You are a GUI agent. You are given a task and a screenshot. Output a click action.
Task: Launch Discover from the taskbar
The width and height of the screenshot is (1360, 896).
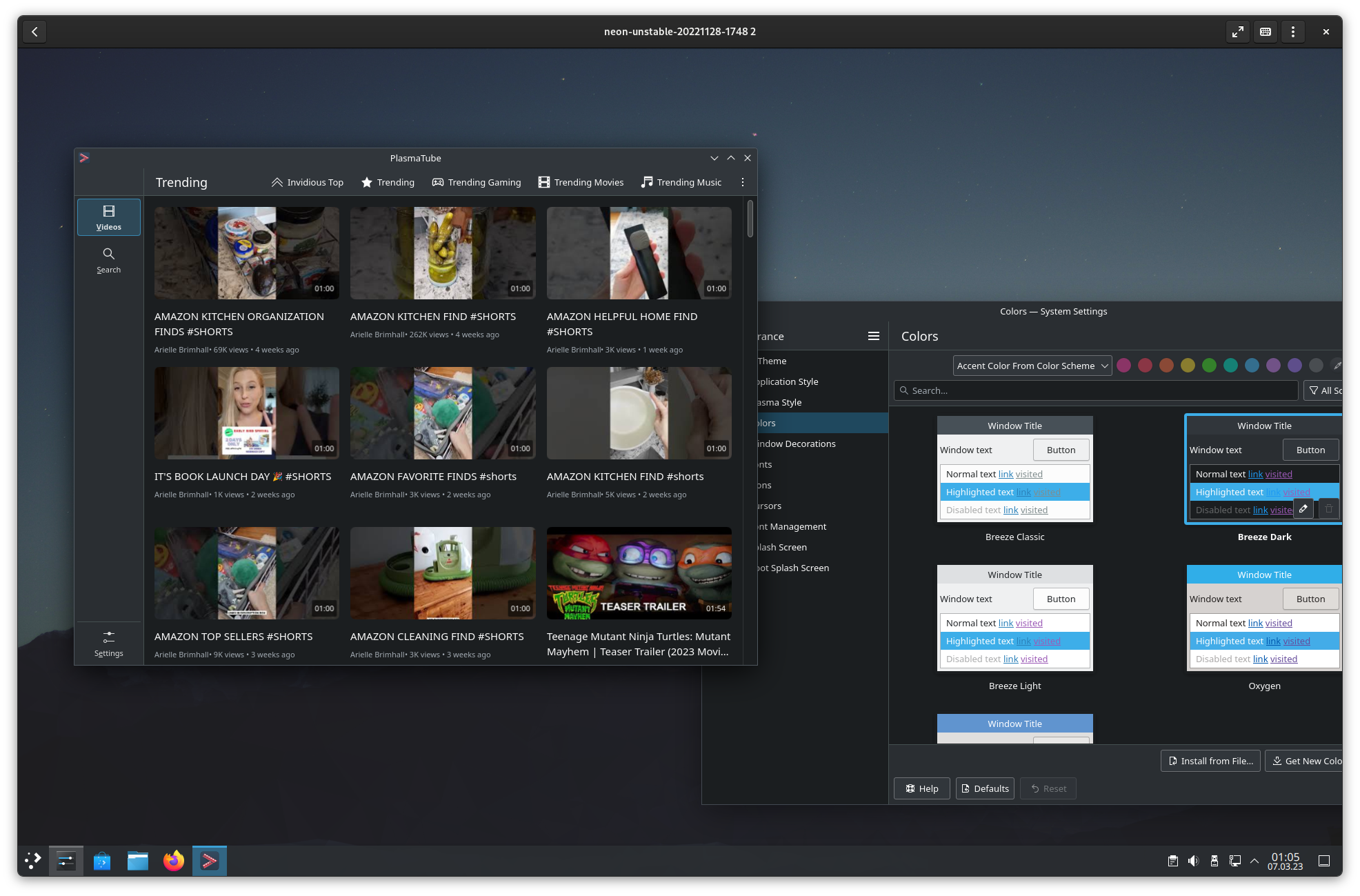click(x=102, y=860)
